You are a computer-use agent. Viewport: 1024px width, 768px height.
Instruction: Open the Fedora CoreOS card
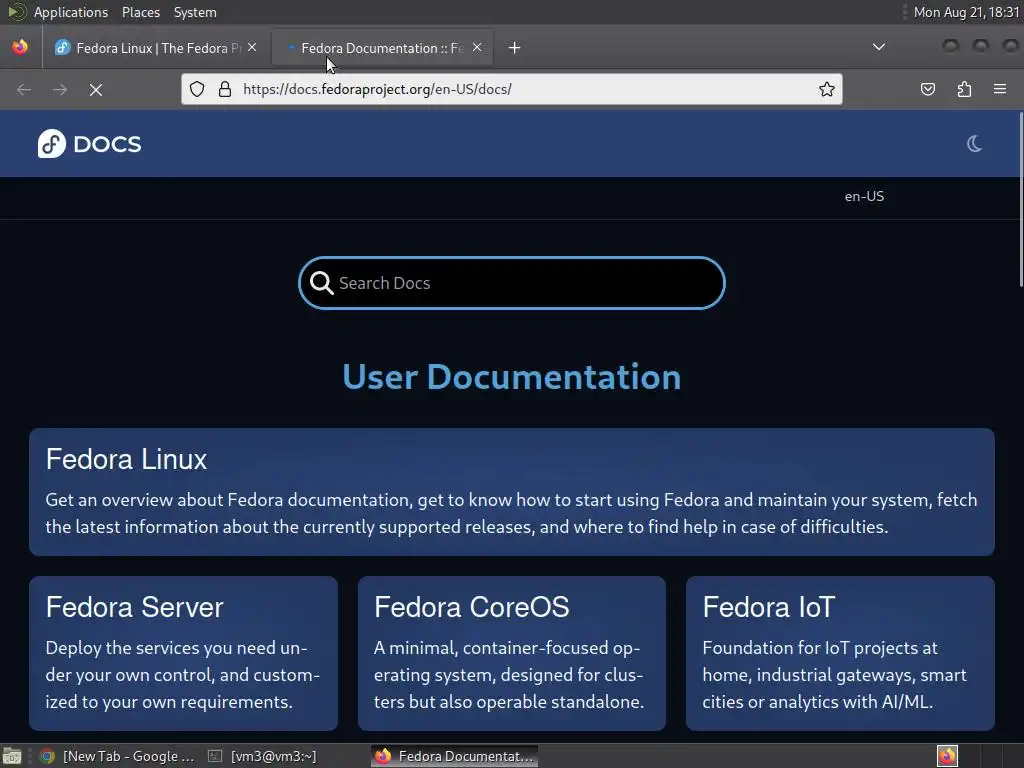point(512,653)
